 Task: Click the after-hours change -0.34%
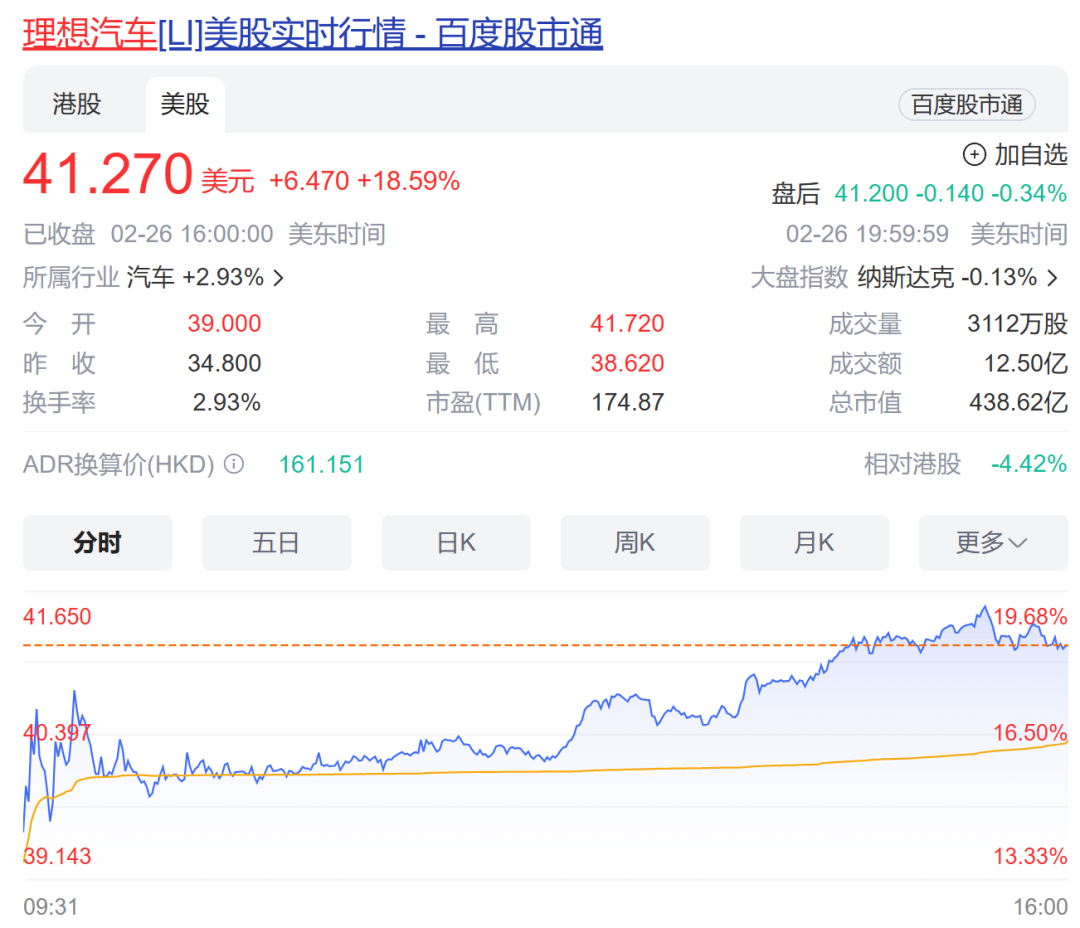(x=1029, y=194)
